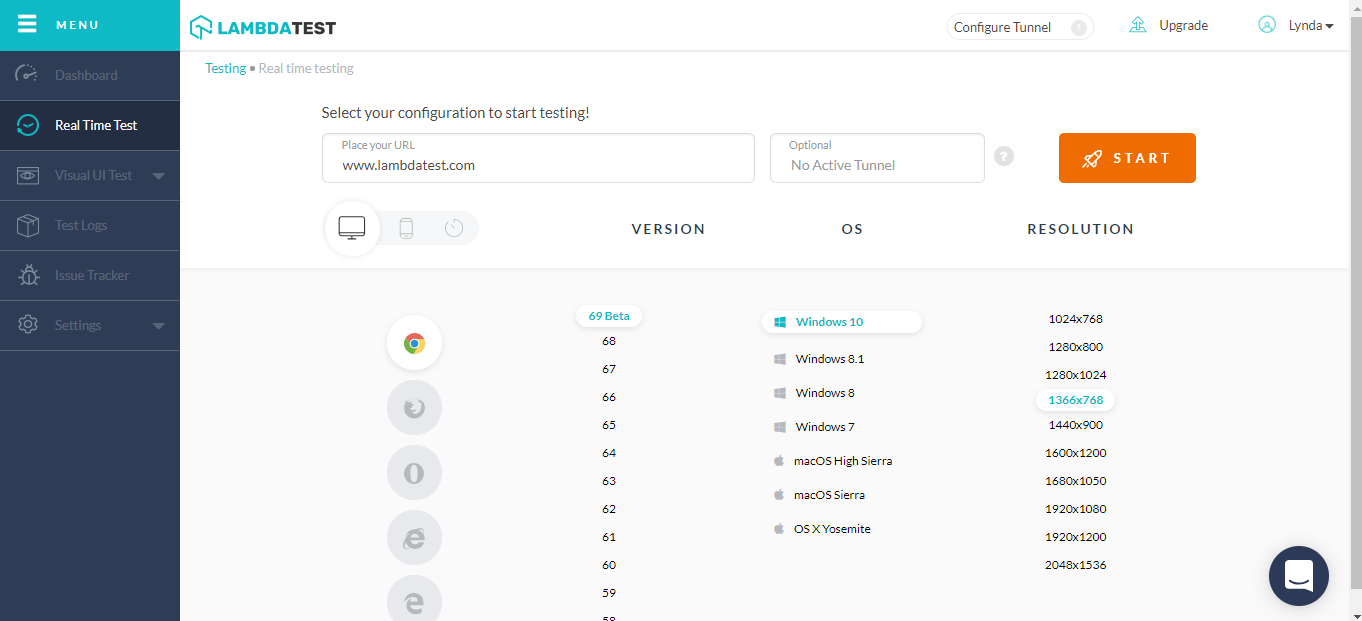Select the Internet Explorer browser icon
1362x621 pixels.
[414, 538]
